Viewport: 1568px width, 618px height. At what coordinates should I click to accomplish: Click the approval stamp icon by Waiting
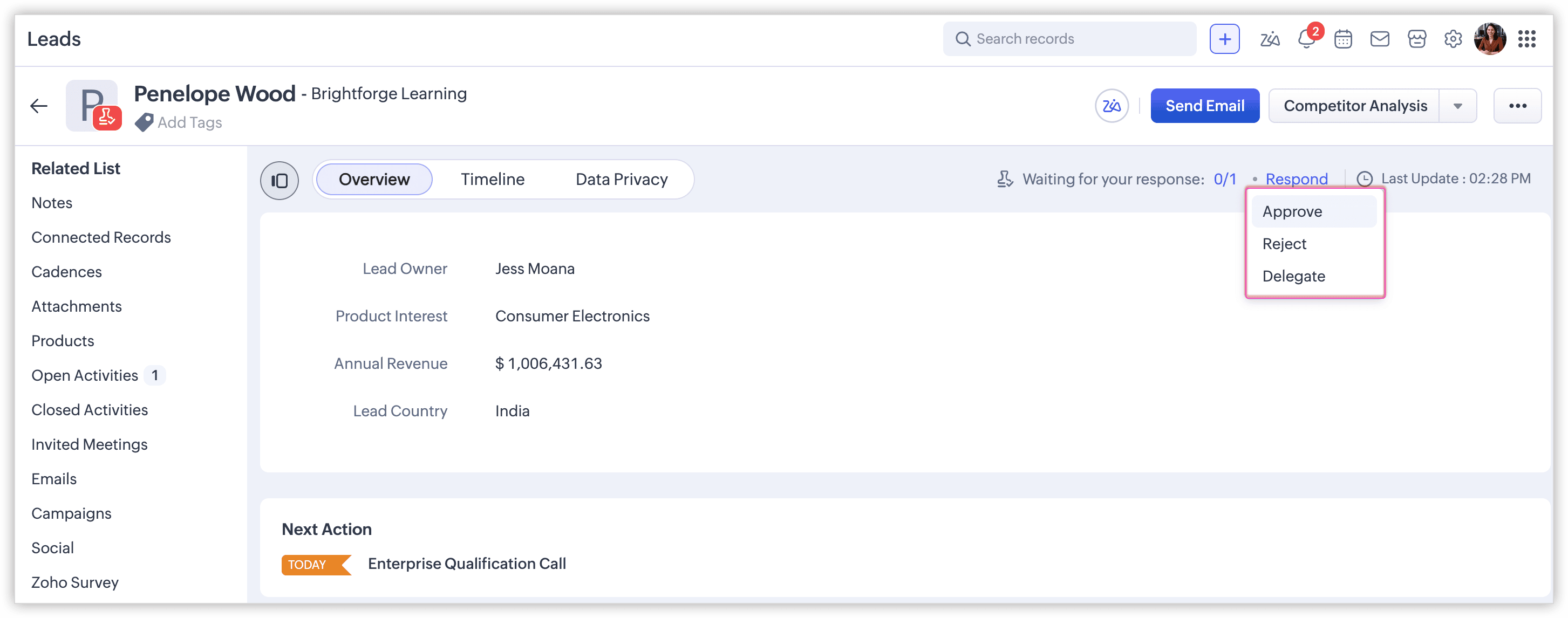[1005, 179]
